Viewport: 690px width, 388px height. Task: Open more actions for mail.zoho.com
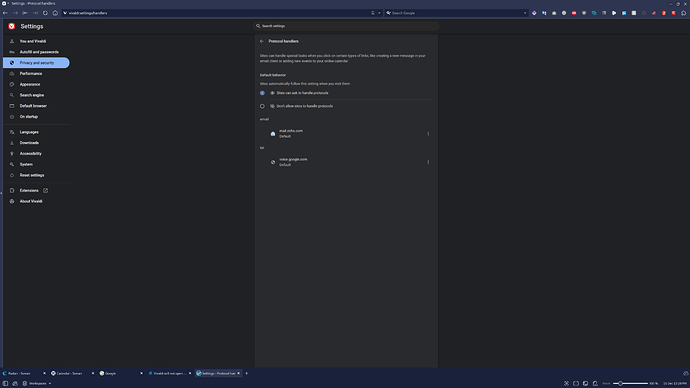[x=428, y=134]
